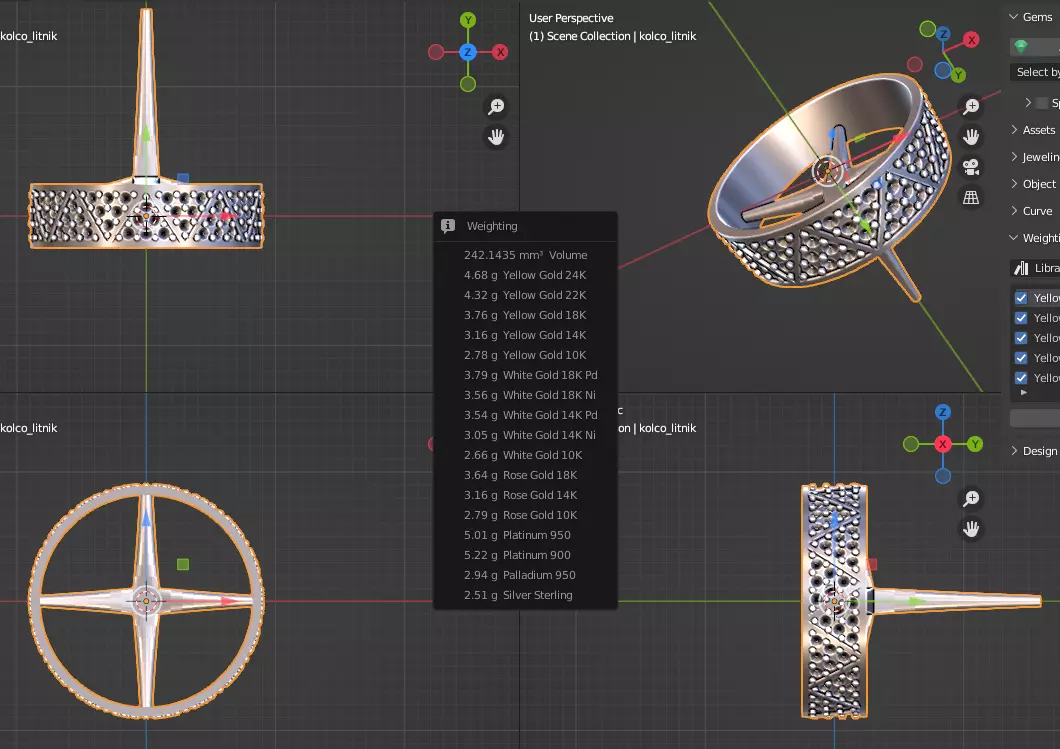This screenshot has height=749, width=1060.
Task: Click blue Z axis on bottom-right viewport gizmo
Action: (943, 412)
